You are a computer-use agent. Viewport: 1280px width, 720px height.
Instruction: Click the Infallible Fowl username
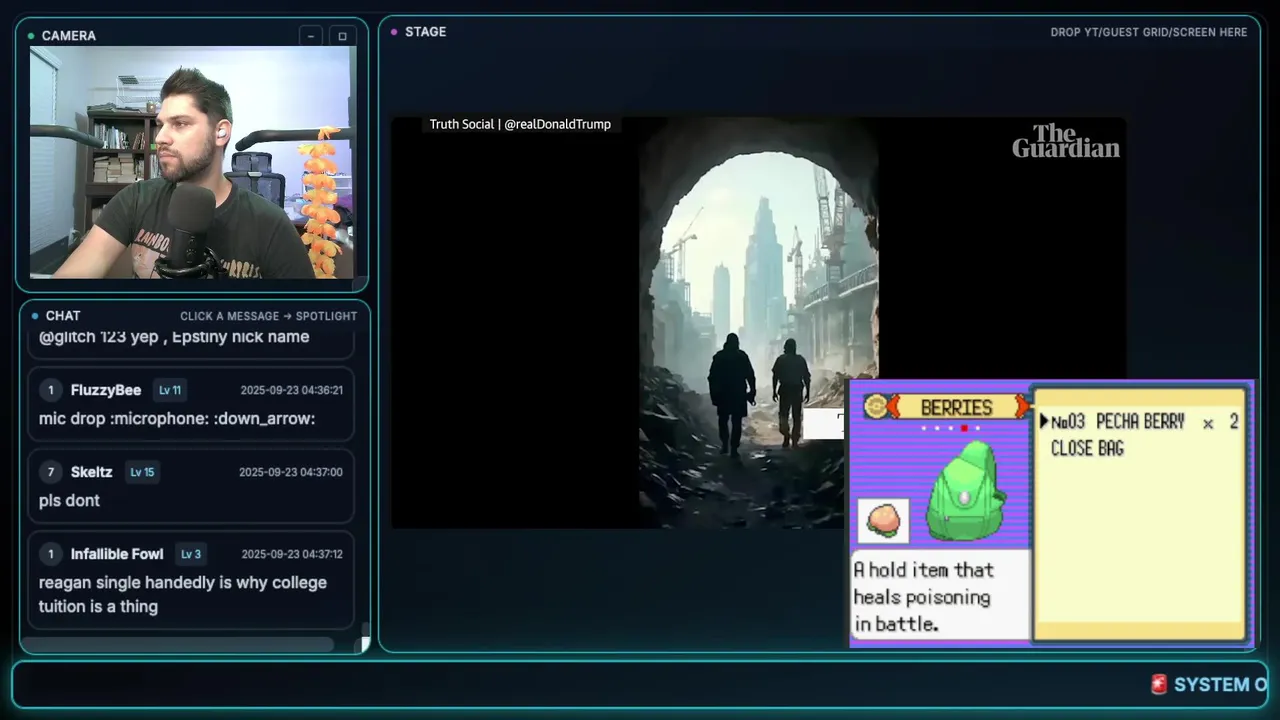tap(117, 554)
